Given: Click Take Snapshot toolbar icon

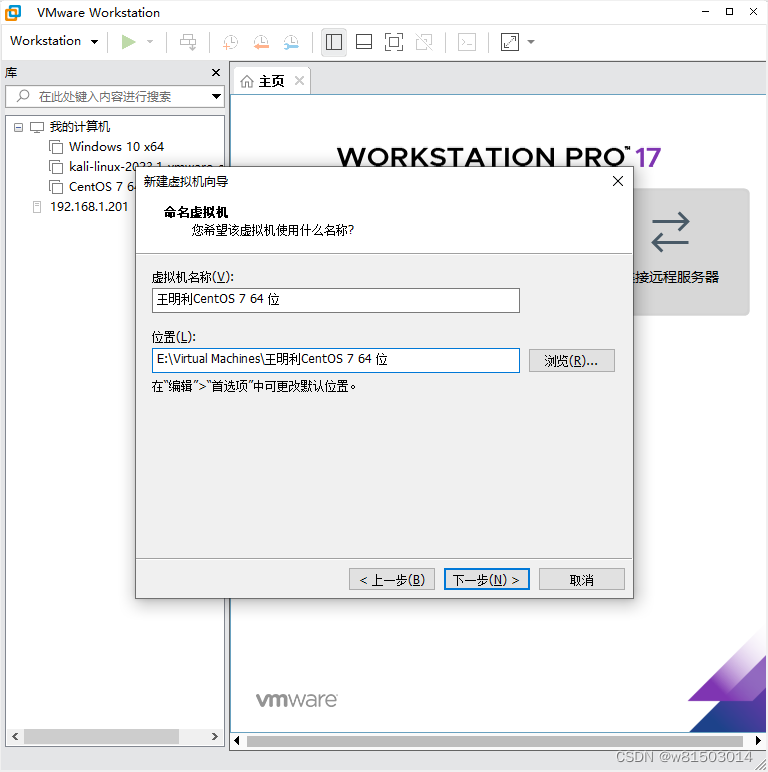Looking at the screenshot, I should tap(230, 42).
